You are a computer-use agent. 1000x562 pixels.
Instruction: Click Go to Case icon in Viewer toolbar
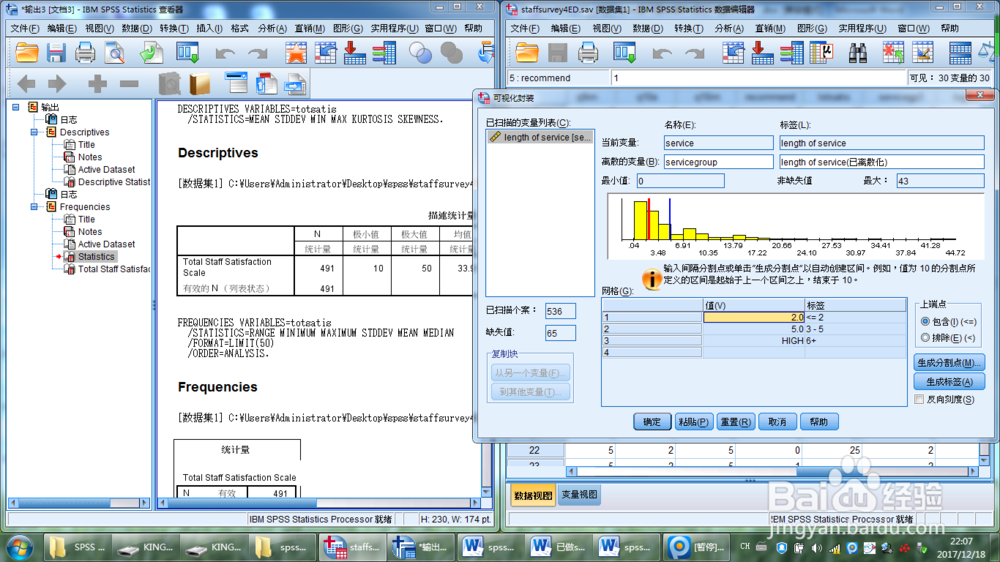(325, 53)
